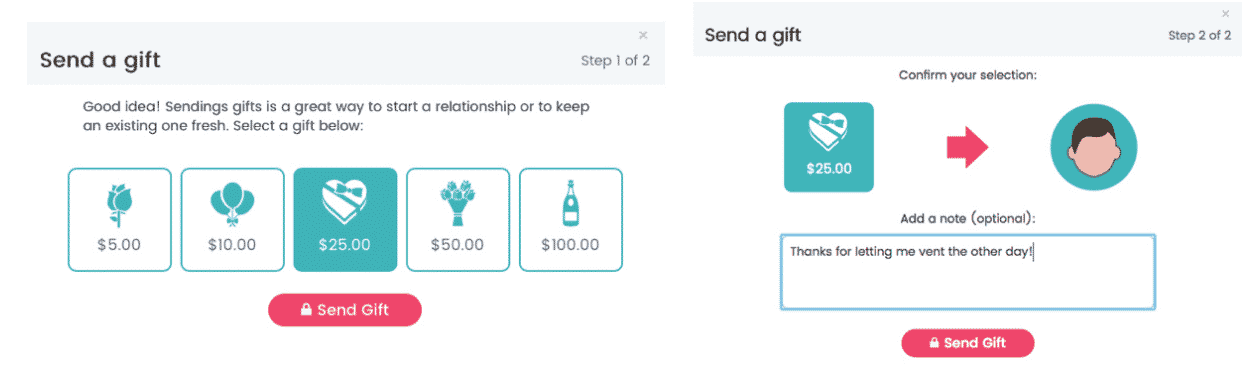
Task: Click the selected $25.00 gift tile in confirmation
Action: (829, 147)
